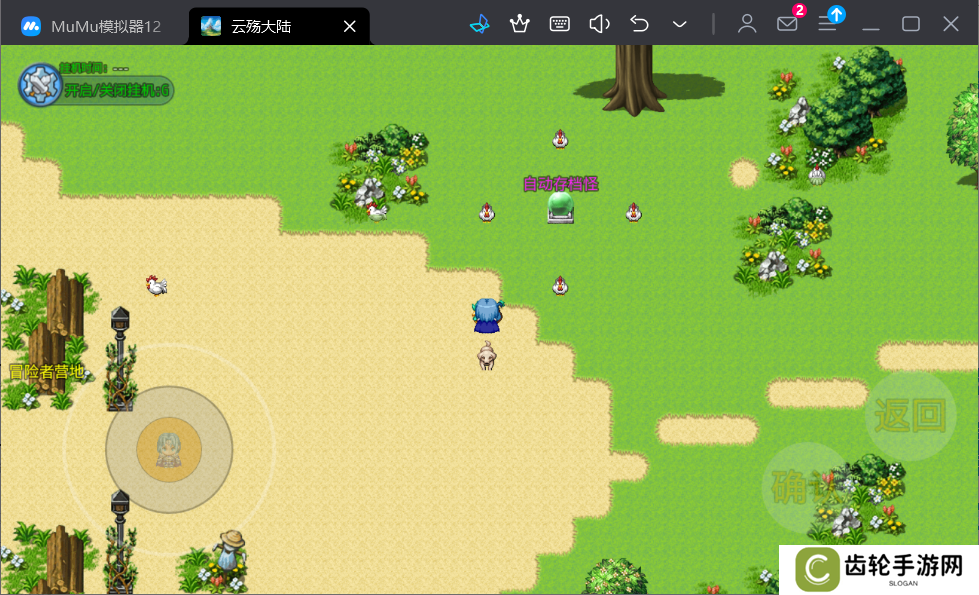979x595 pixels.
Task: Click the 冒险者营地 location label
Action: click(47, 372)
